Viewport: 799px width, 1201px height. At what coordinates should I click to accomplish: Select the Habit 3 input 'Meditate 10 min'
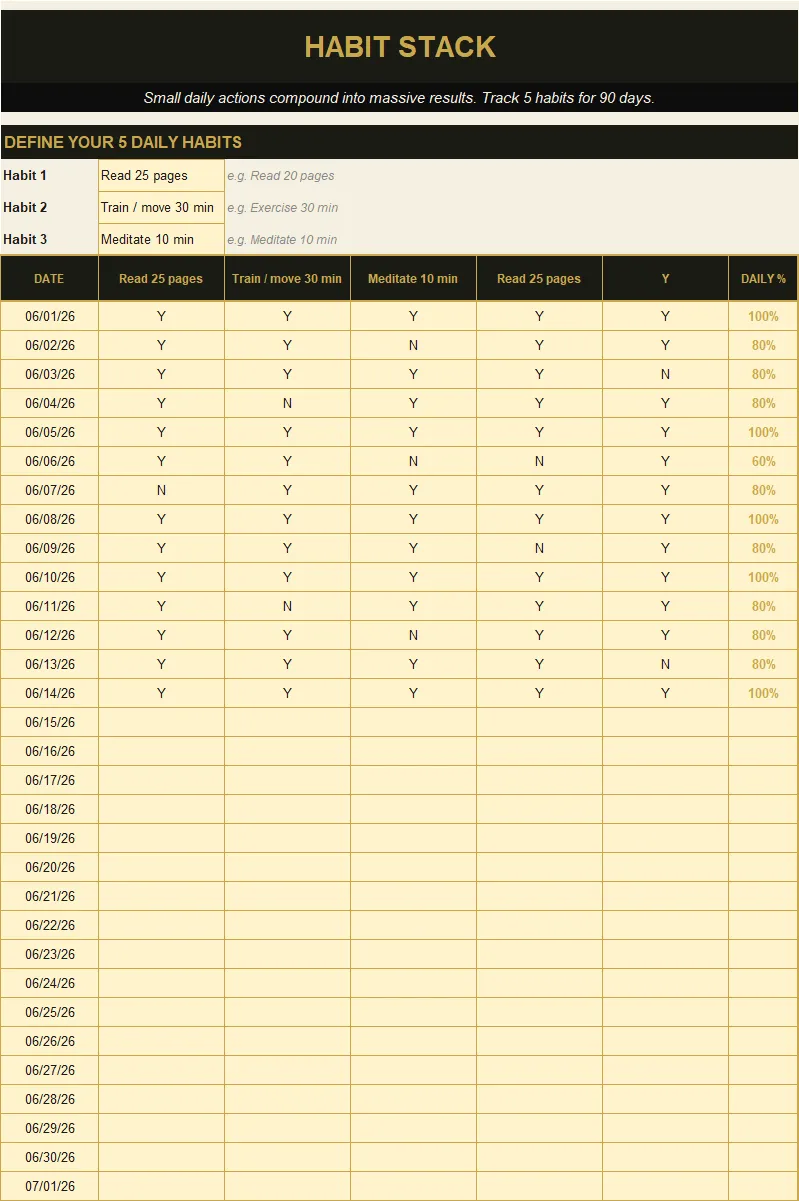(161, 239)
